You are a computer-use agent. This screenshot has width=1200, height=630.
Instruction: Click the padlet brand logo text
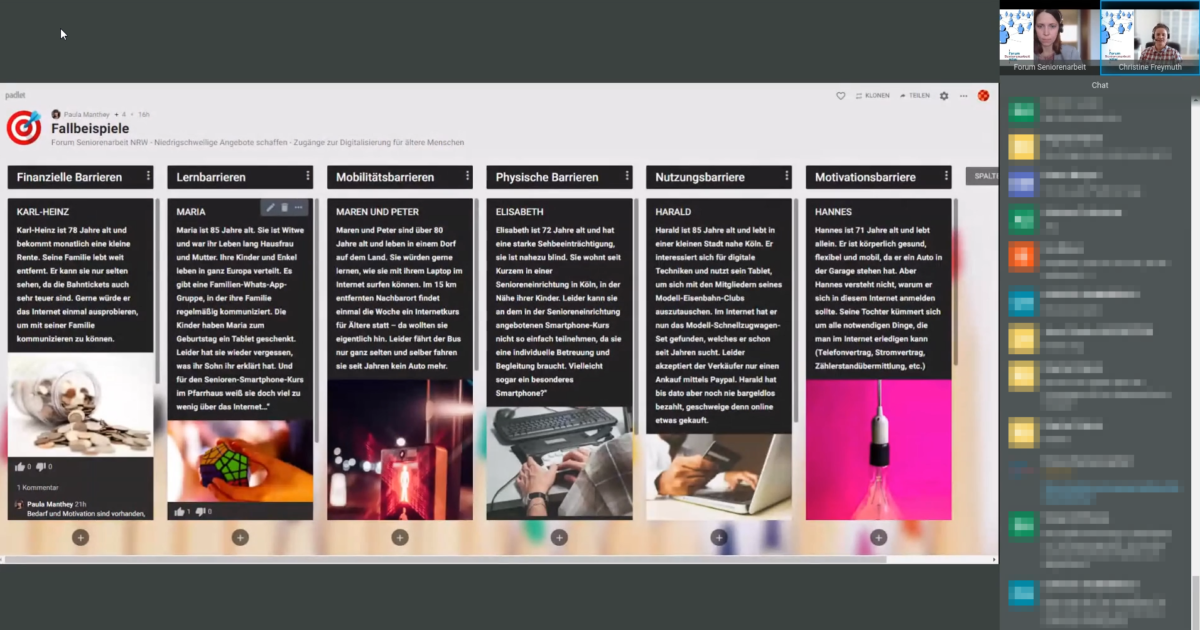[15, 95]
